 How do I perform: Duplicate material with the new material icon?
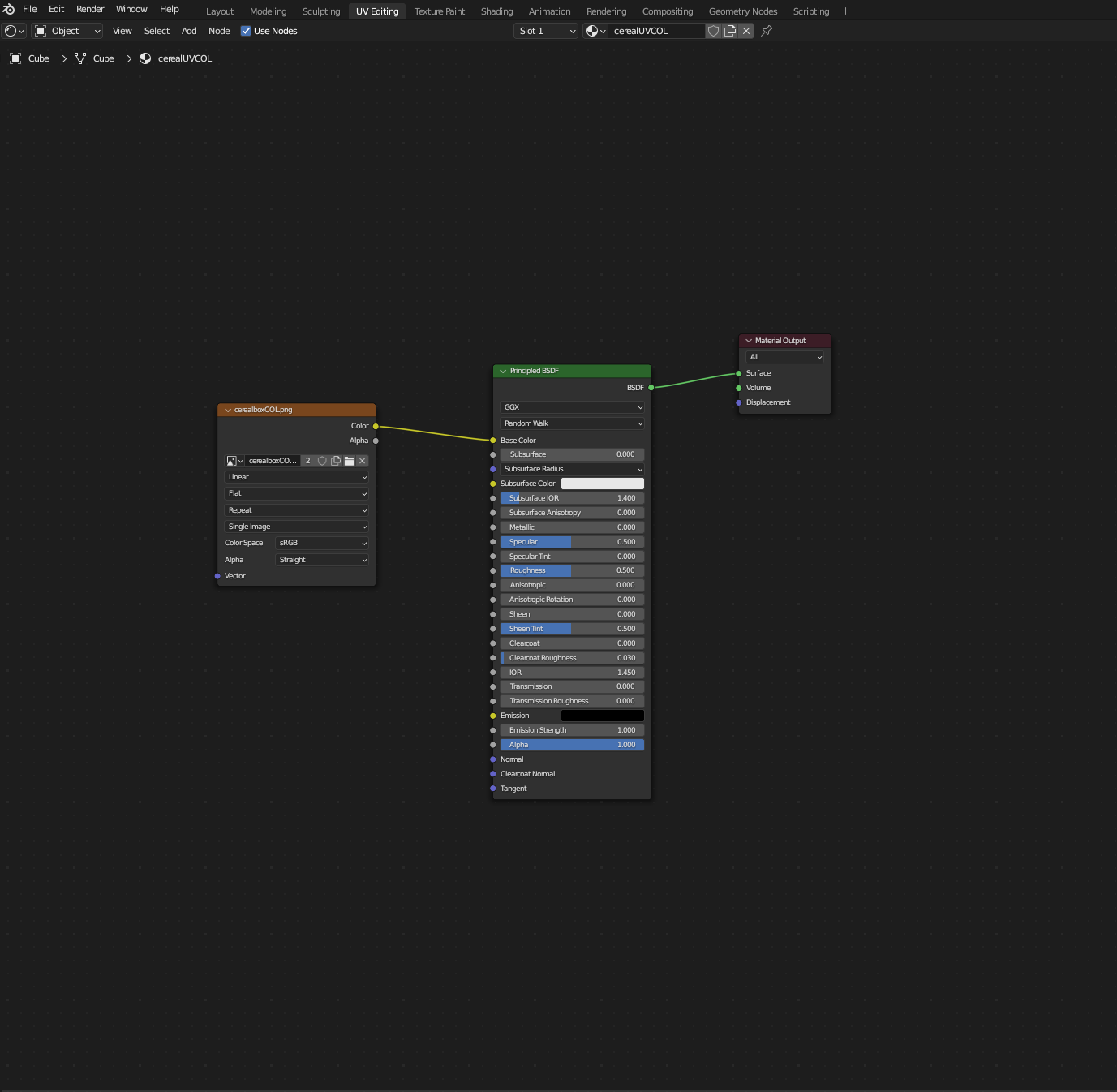click(730, 31)
